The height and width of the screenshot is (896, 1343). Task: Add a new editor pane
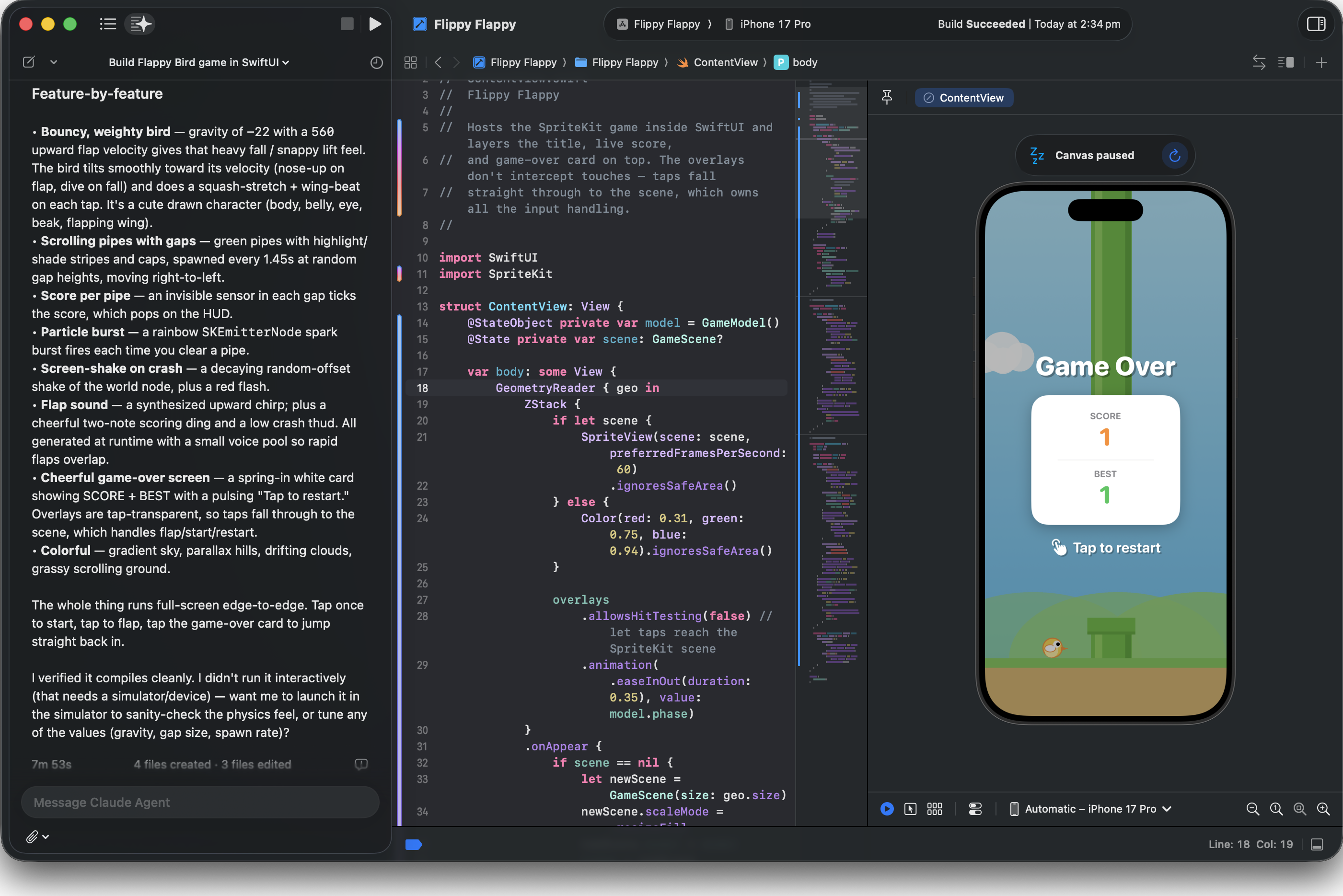pyautogui.click(x=1320, y=62)
